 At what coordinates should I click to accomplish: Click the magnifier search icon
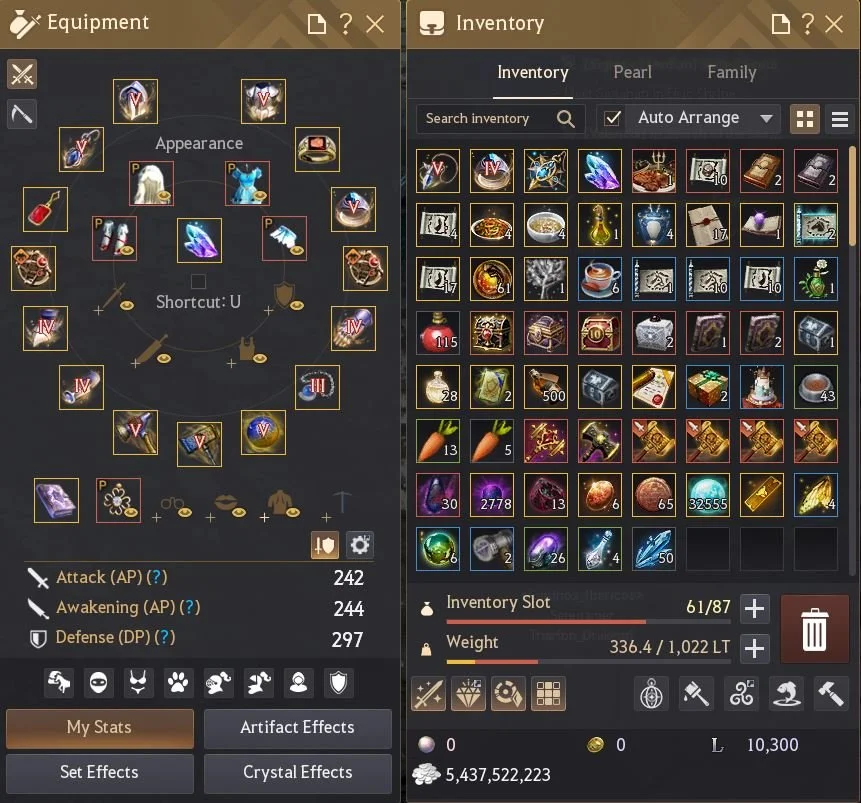click(565, 119)
